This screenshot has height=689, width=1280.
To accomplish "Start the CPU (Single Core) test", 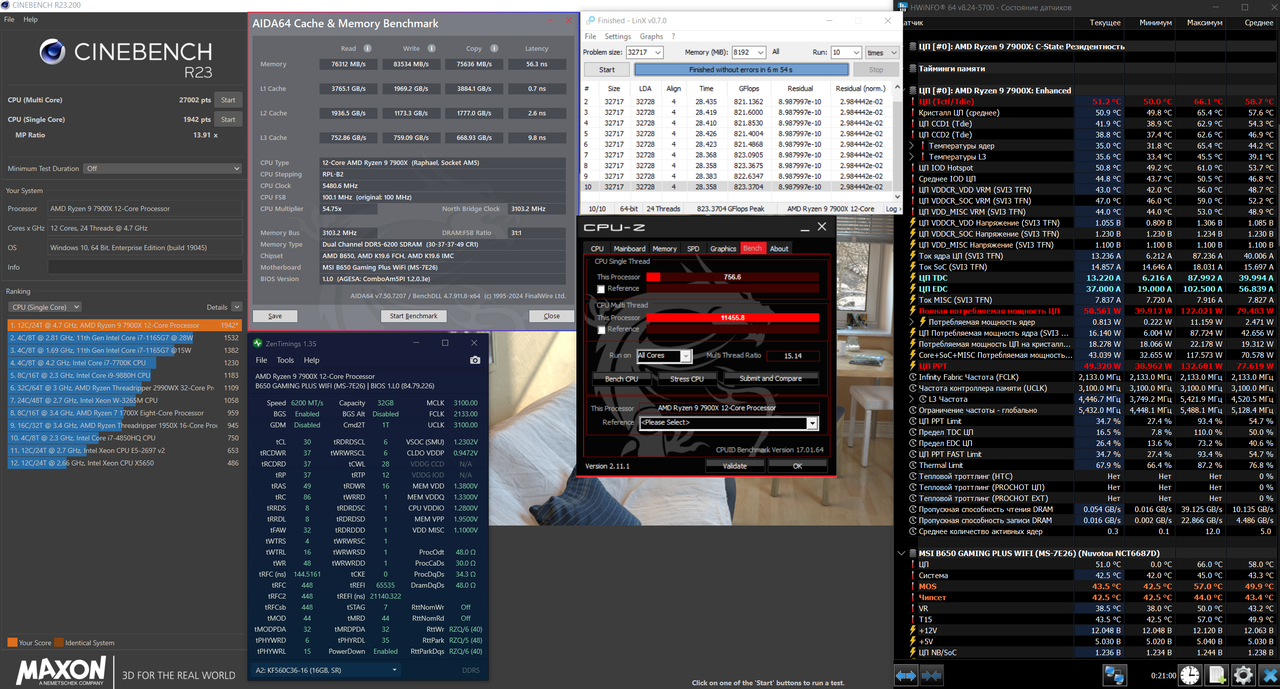I will pyautogui.click(x=228, y=119).
